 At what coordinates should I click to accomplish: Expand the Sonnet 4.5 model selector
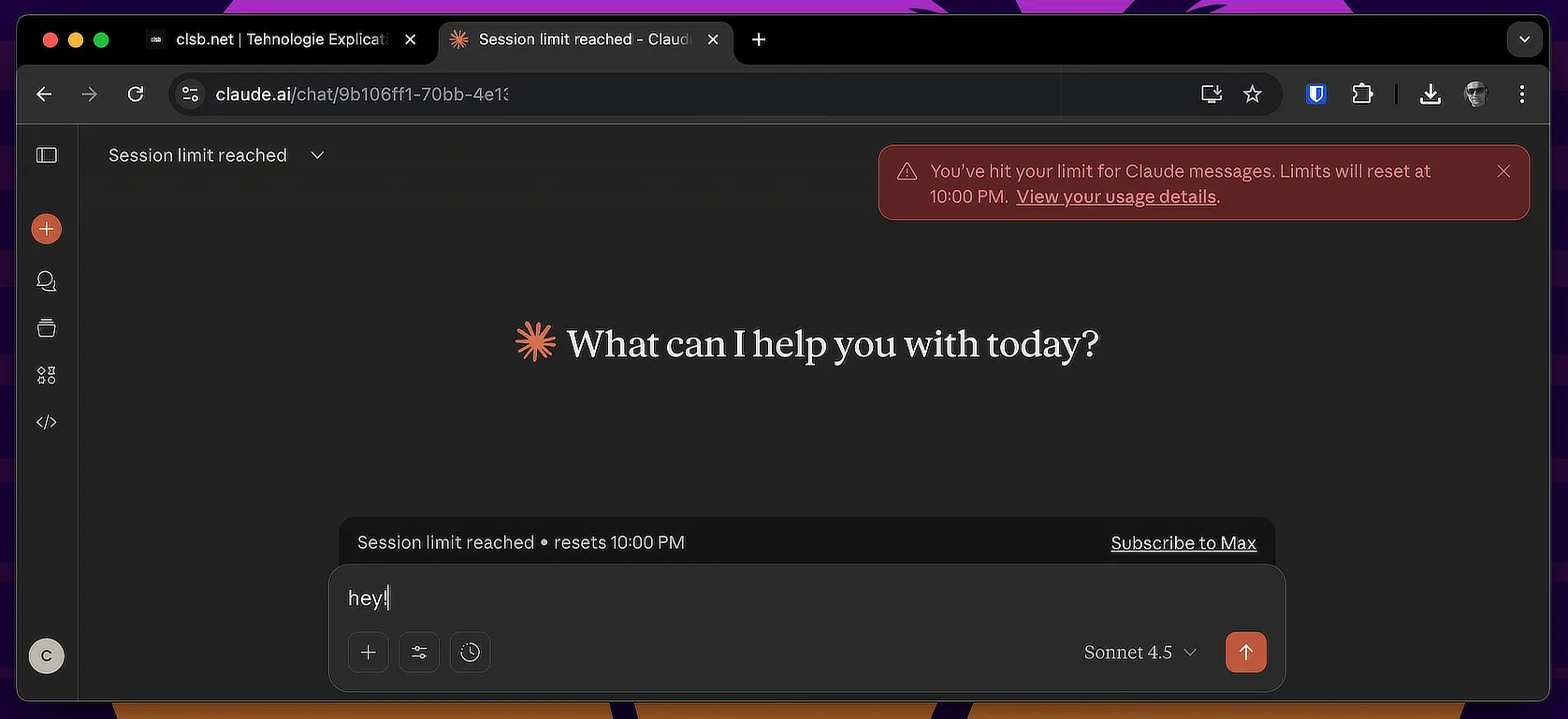pos(1140,653)
